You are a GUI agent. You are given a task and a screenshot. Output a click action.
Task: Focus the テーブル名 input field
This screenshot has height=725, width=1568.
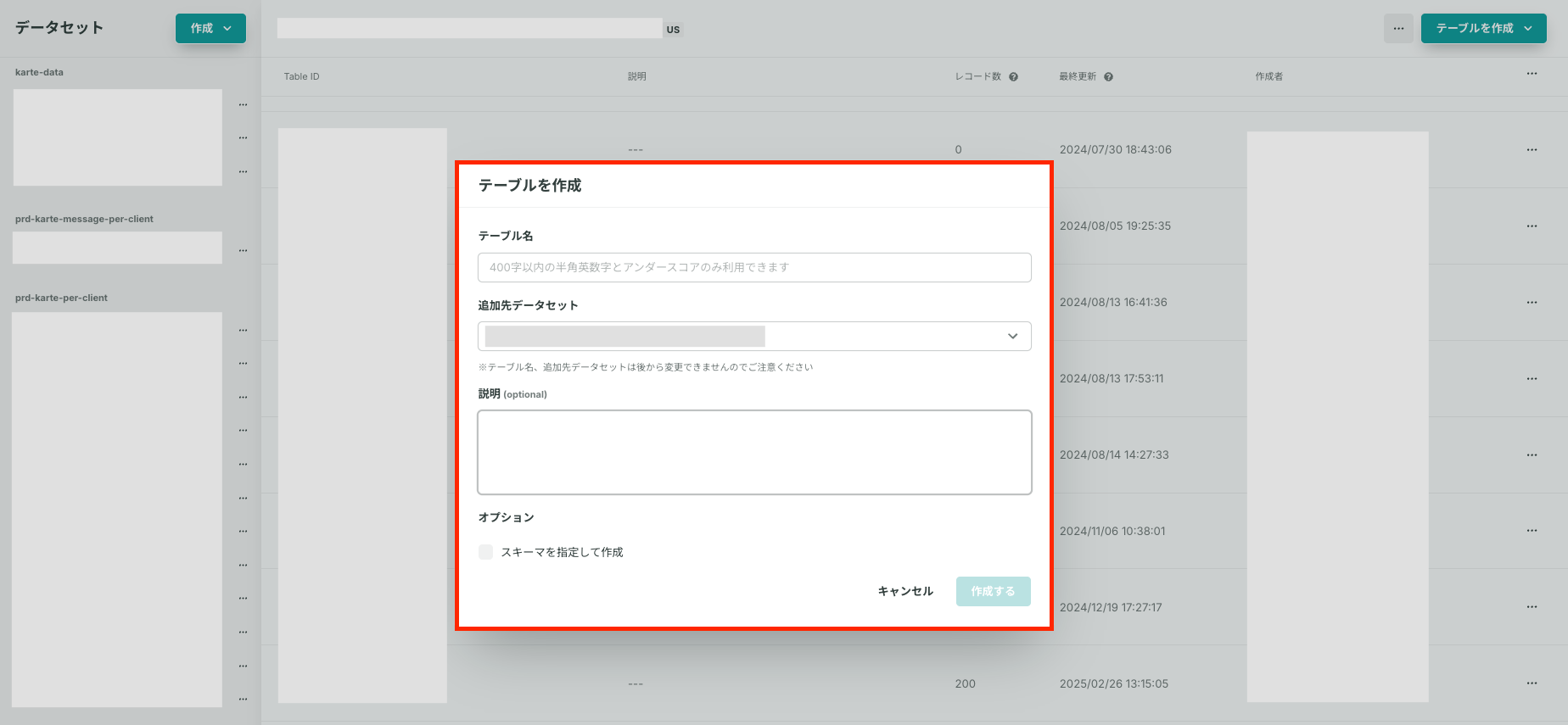pos(754,267)
